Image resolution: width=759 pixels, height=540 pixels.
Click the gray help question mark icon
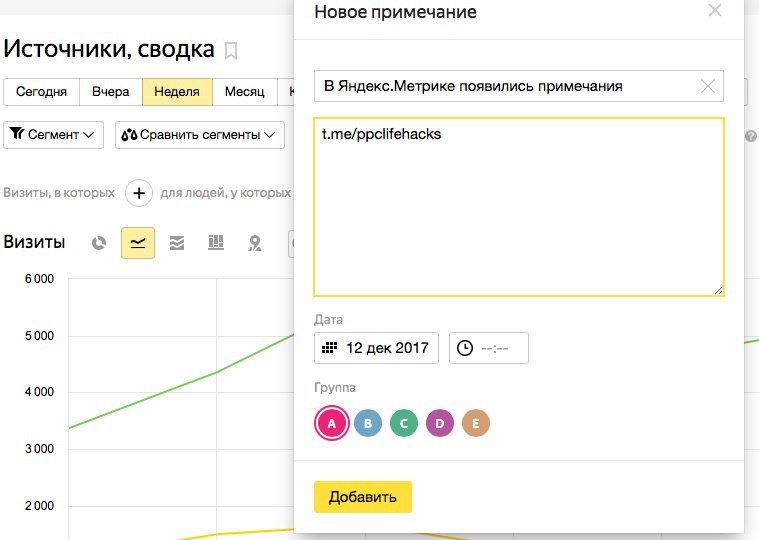[750, 136]
